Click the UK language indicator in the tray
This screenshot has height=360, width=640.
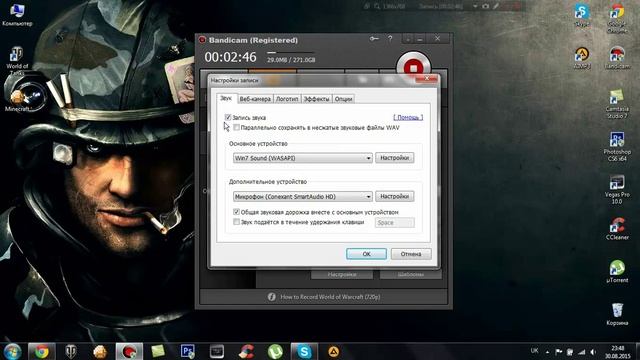click(534, 351)
